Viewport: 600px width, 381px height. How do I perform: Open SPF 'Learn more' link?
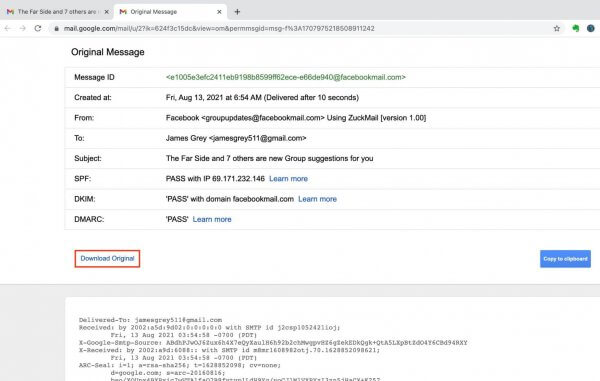(288, 179)
